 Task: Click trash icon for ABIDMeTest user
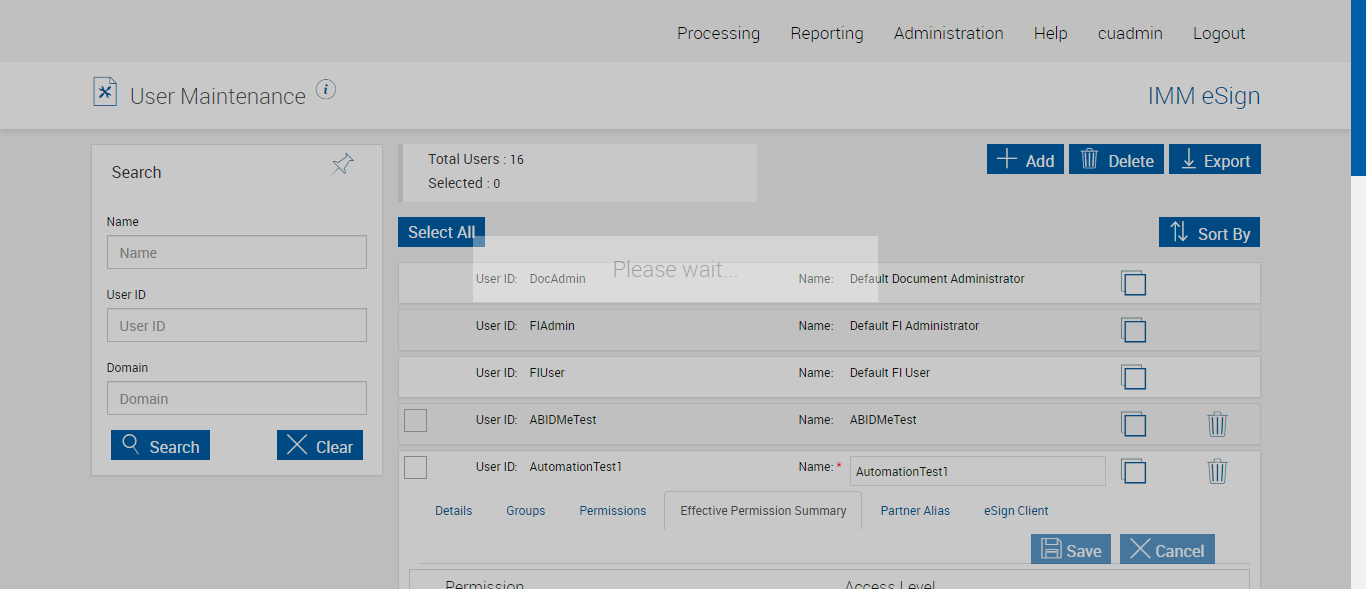1217,424
